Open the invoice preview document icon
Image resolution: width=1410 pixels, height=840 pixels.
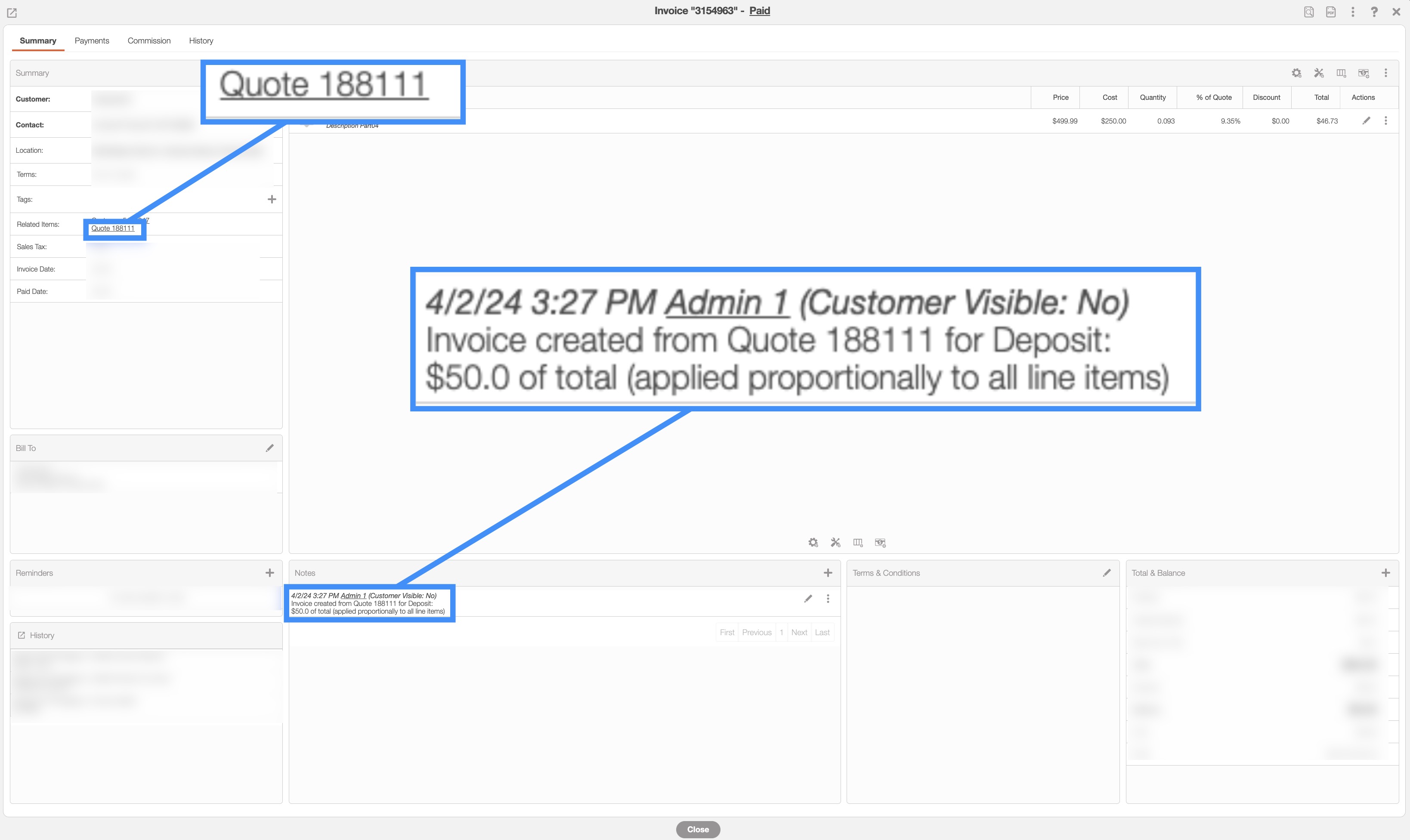[1309, 12]
